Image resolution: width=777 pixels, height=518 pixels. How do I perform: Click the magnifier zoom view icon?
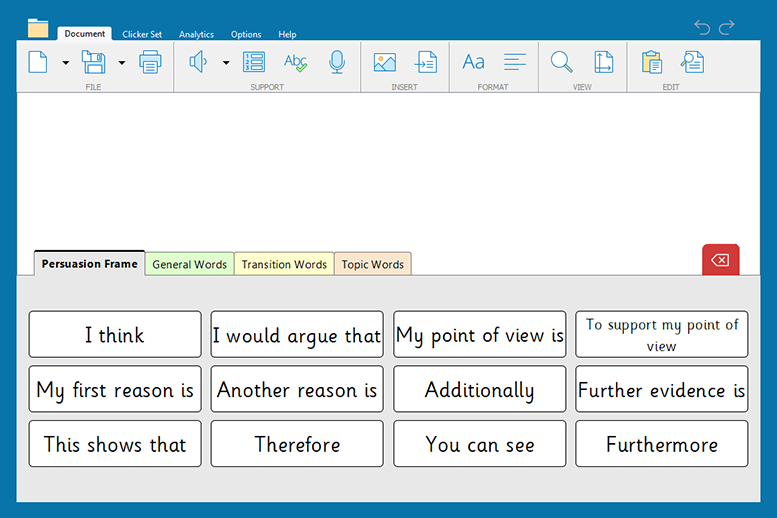point(562,62)
